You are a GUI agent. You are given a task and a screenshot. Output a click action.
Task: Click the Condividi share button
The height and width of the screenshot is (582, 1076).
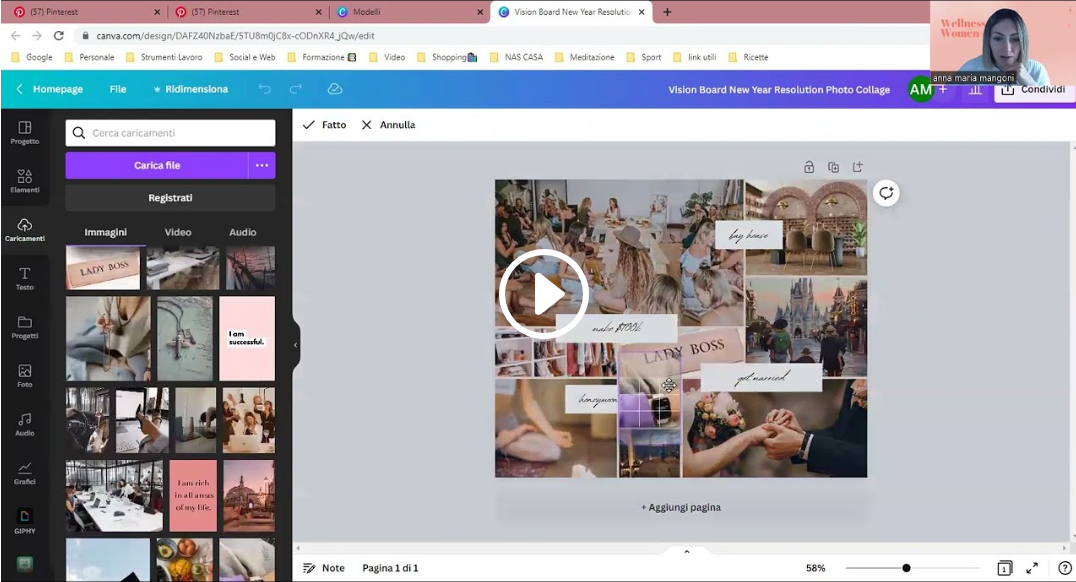pyautogui.click(x=1034, y=90)
